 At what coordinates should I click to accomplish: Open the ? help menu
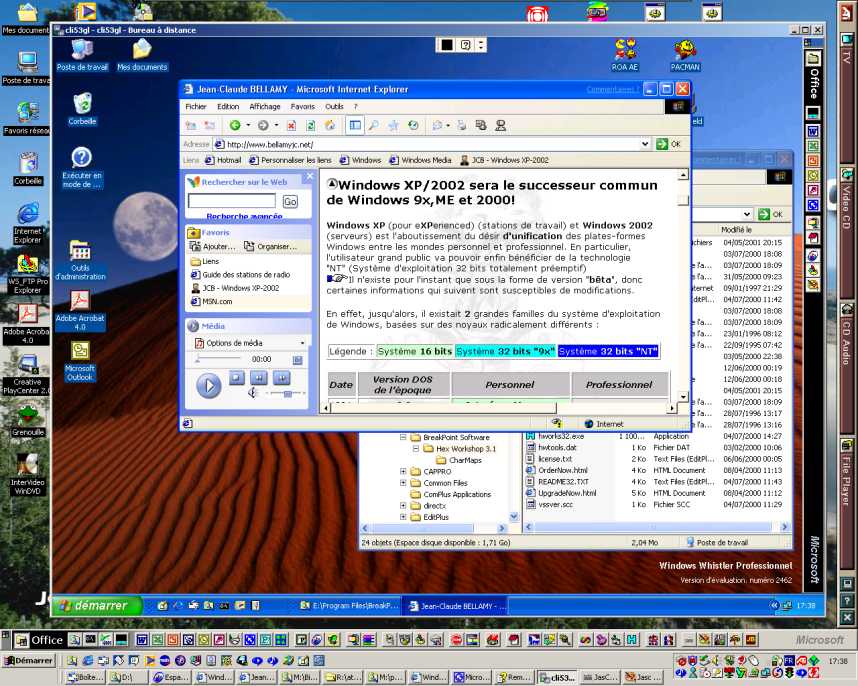355,107
